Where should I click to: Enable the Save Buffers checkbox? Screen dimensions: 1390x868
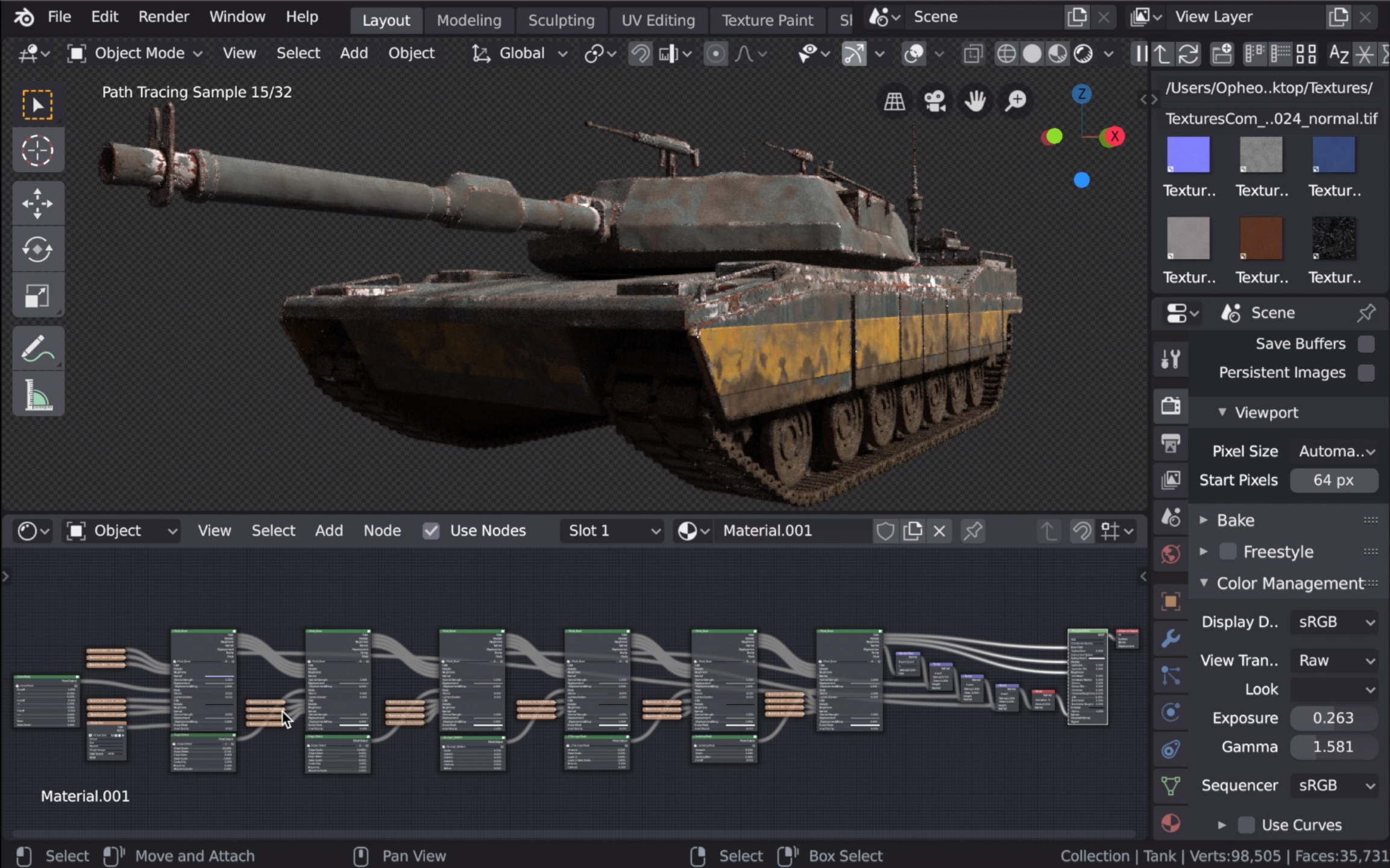click(x=1366, y=344)
